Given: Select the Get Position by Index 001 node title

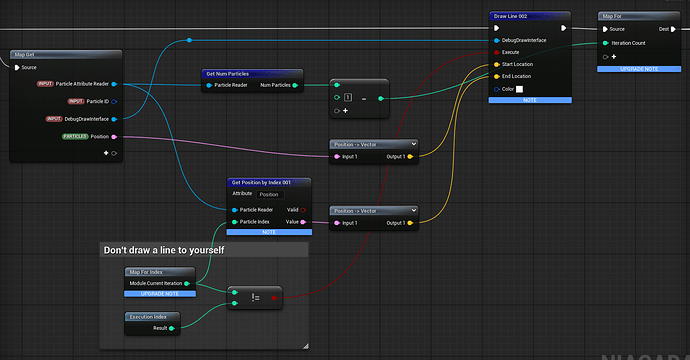Looking at the screenshot, I should pos(261,182).
